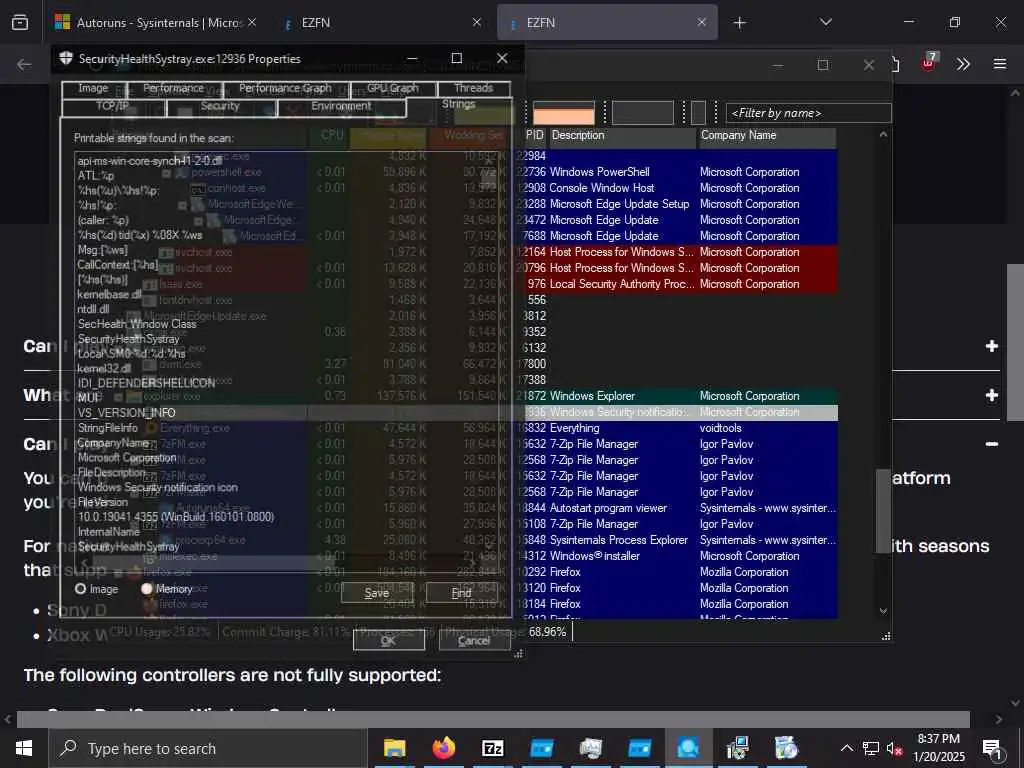Open the Security tab
The image size is (1024, 768).
221,107
